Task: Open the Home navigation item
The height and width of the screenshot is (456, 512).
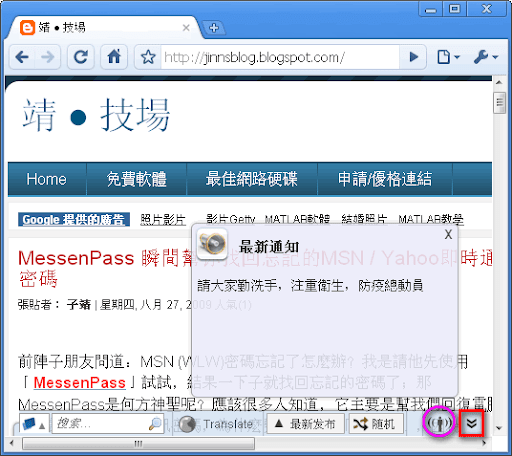Action: point(47,179)
